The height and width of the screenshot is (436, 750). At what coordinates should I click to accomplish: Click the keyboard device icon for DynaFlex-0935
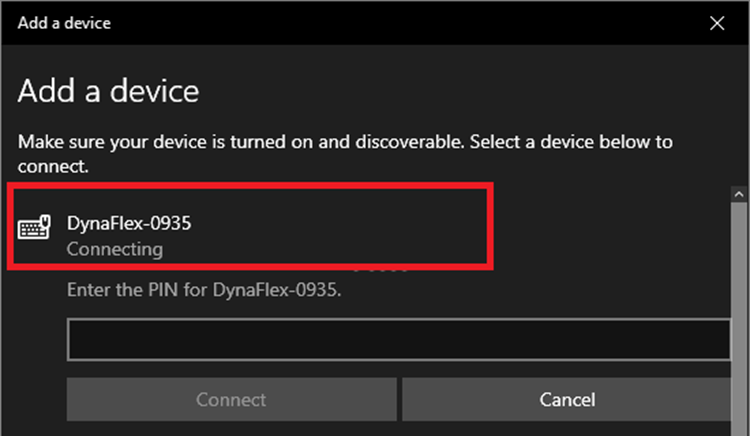(34, 227)
